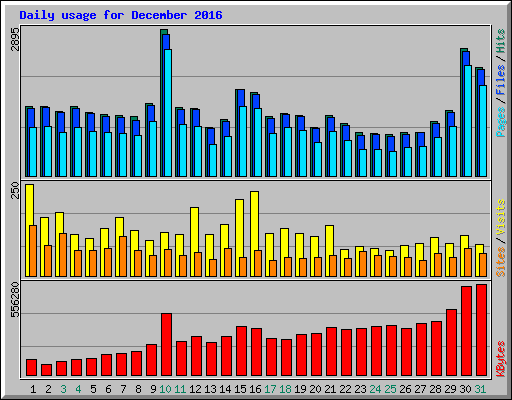Click the 250 axis value label

(16, 190)
